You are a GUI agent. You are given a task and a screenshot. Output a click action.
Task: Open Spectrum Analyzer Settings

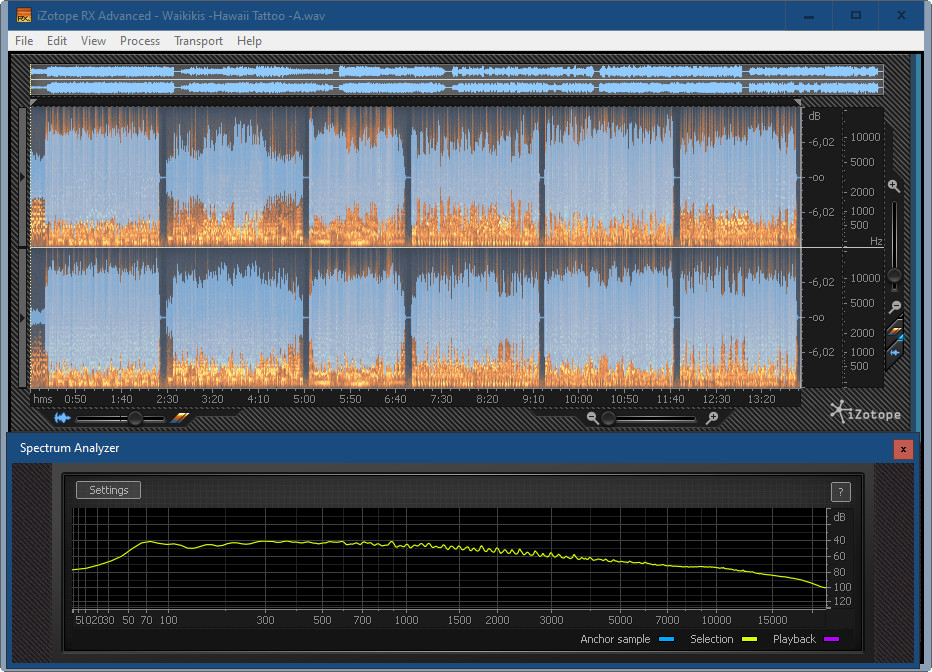108,490
